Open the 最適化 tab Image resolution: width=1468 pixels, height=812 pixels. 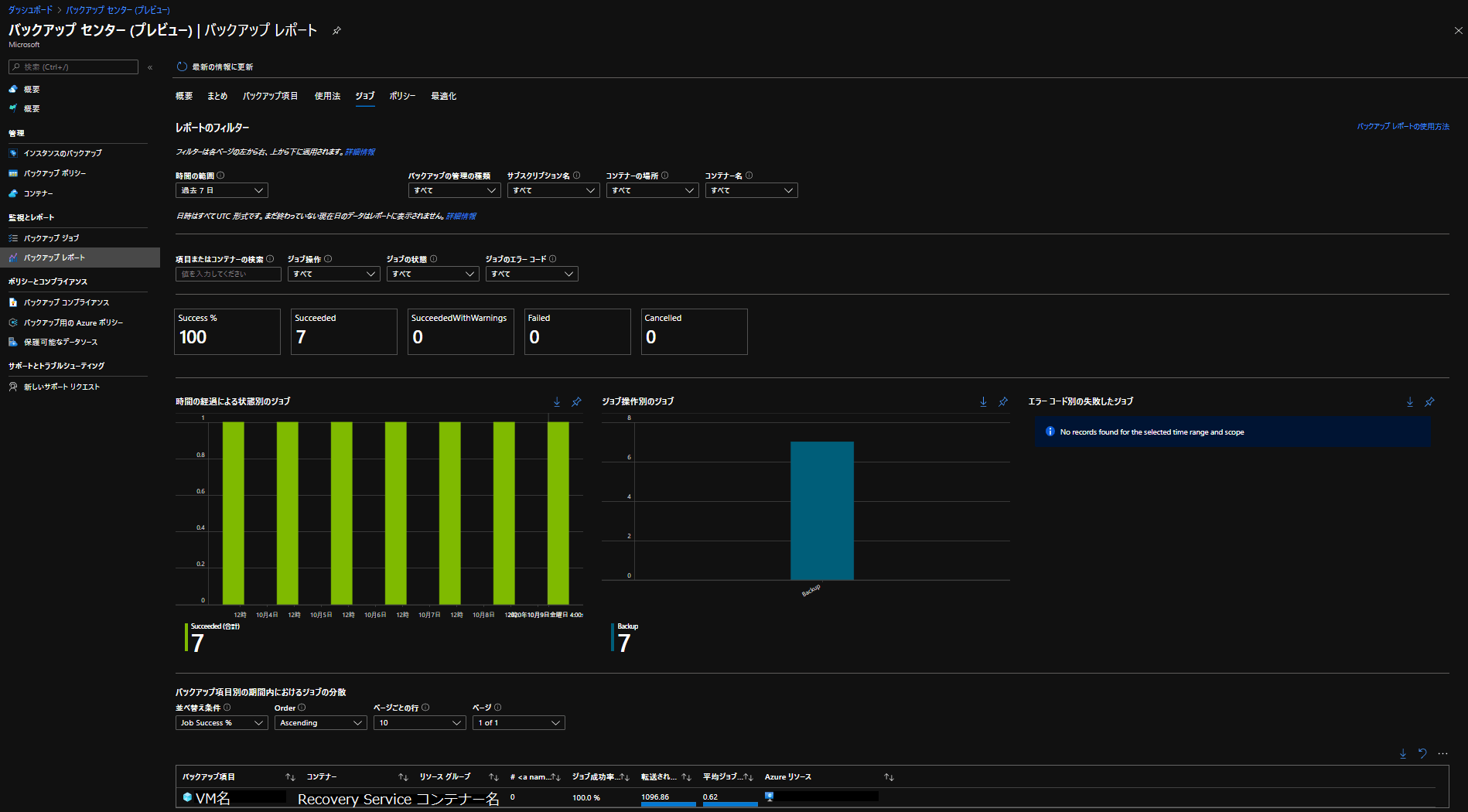(x=443, y=96)
